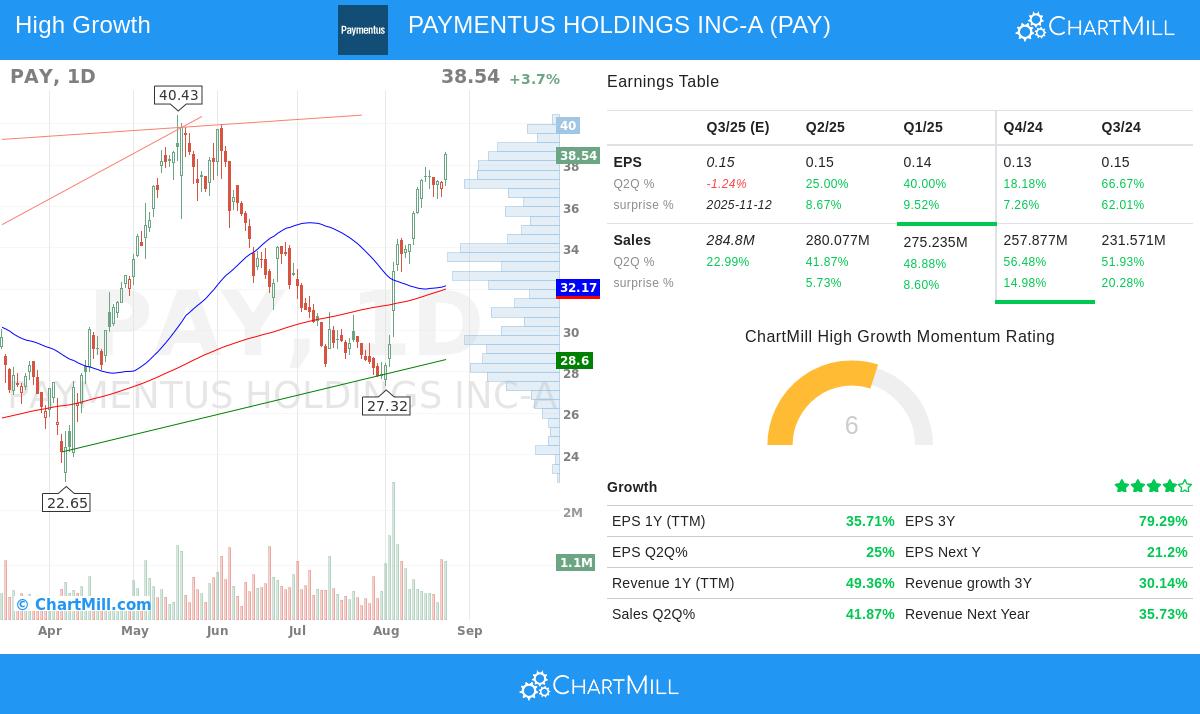Click the 'EPS 3Y' row label
This screenshot has height=714, width=1200.
930,521
